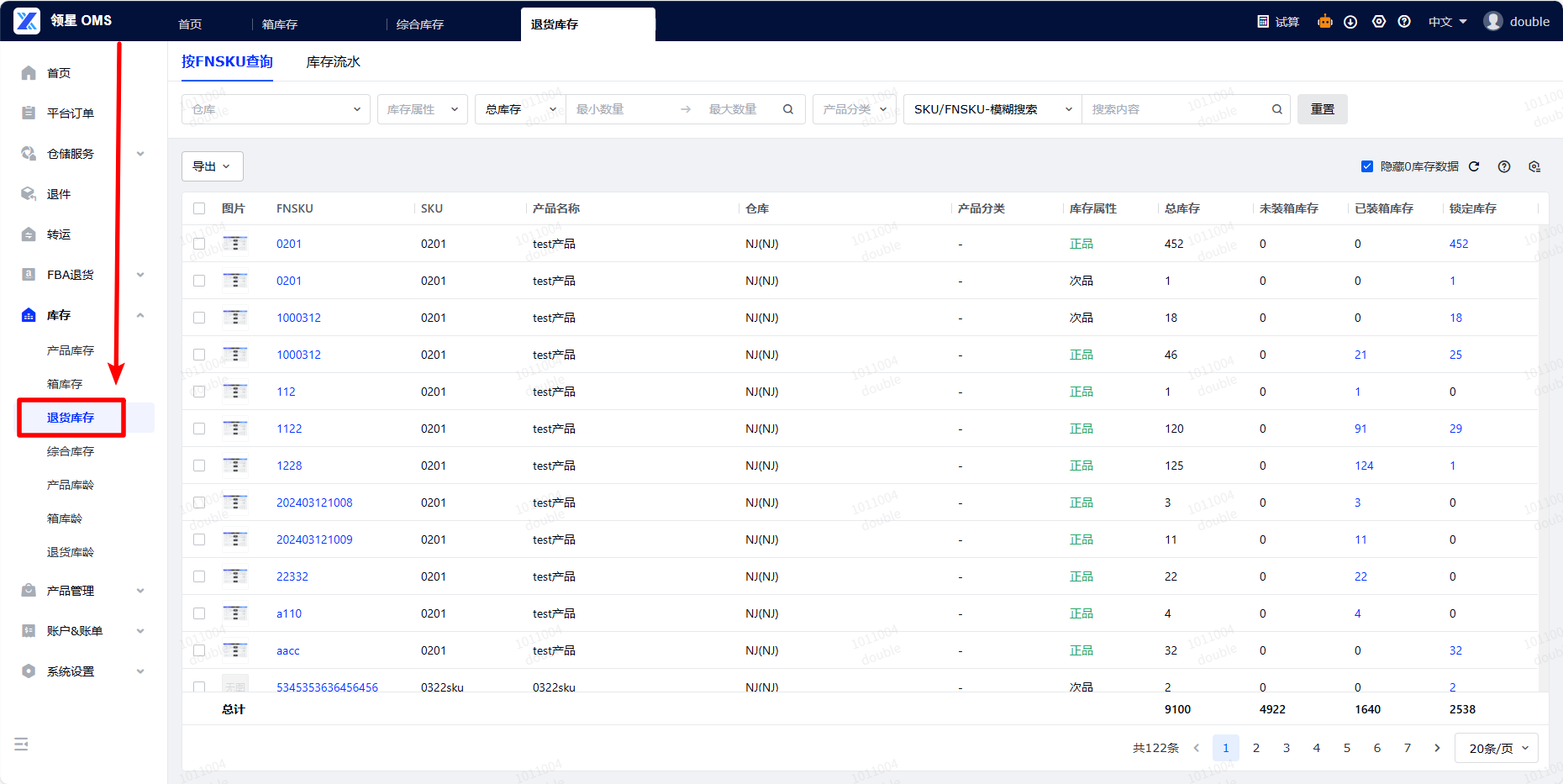
Task: Click the refresh icon above the table
Action: 1474,166
